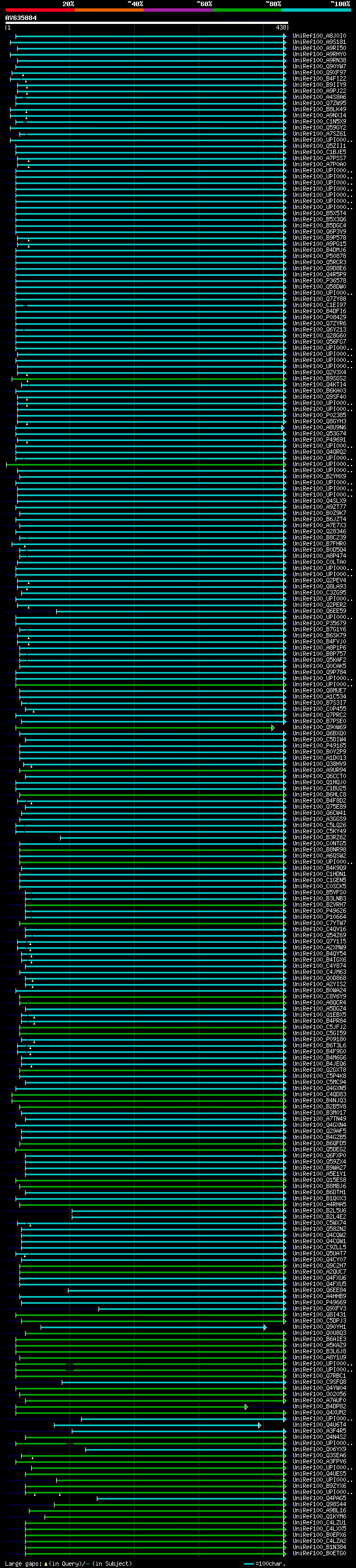
Task: Select the UniRef100_A9BL16 label
Action: click(x=319, y=1510)
